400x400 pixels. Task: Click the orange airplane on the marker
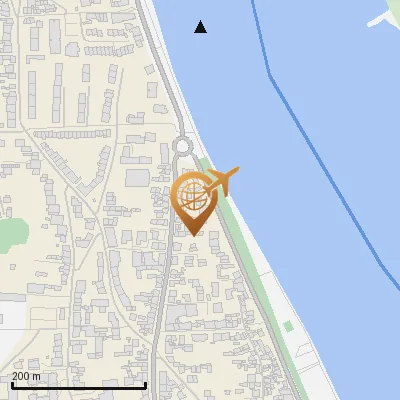coord(222,181)
